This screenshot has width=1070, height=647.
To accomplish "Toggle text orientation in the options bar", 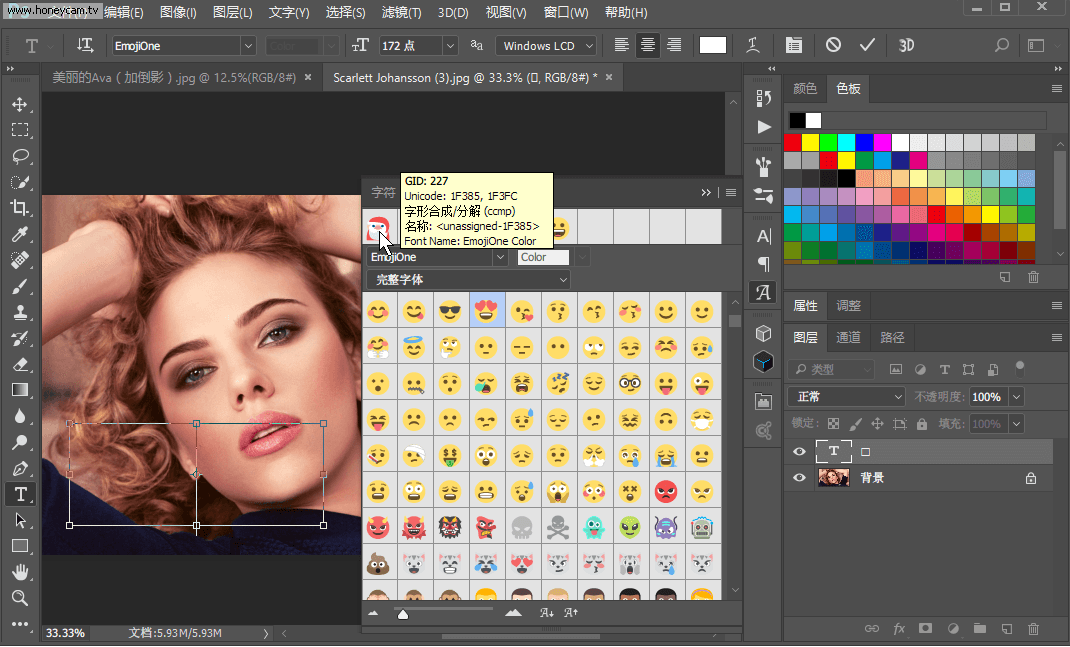I will [x=85, y=45].
